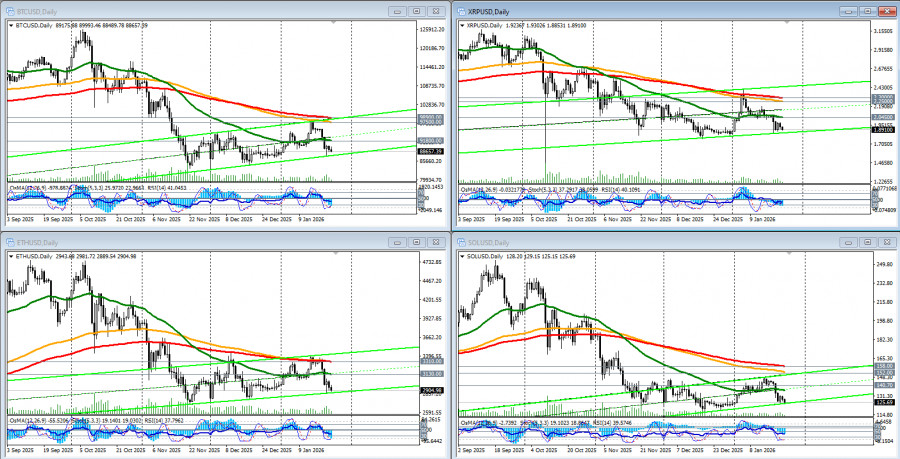The image size is (900, 459).
Task: Click the '24 Dec 2025' date on ETHUSD timeline
Action: pyautogui.click(x=278, y=451)
